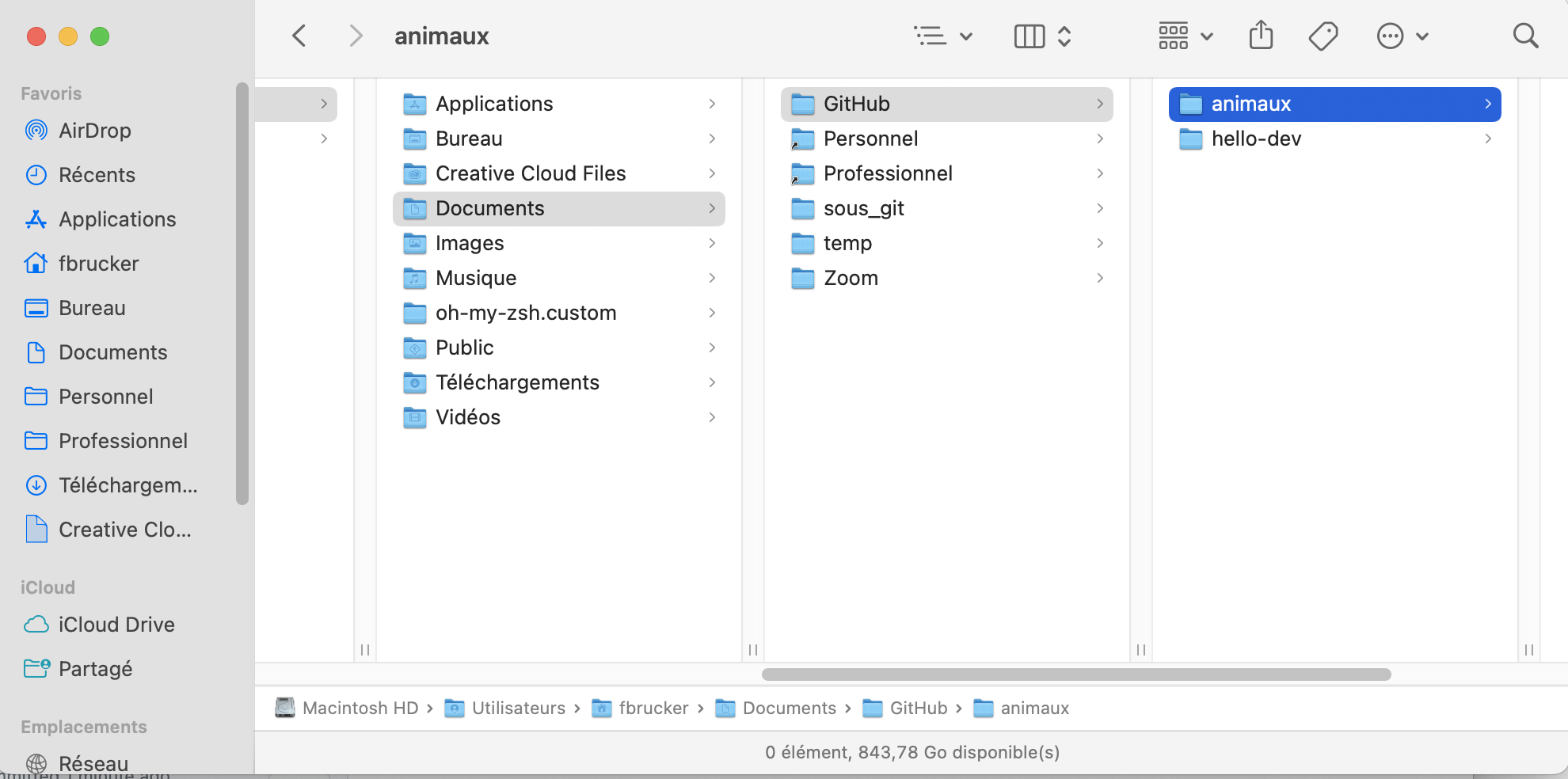Switch the column view toggle
Screen dimensions: 1568x779
(x=1042, y=36)
